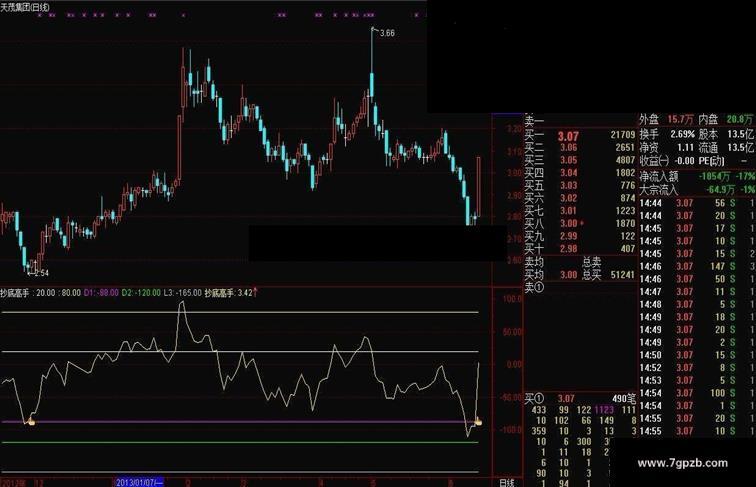756x487 pixels.
Task: Click the 卖一 ask row label
Action: 534,121
